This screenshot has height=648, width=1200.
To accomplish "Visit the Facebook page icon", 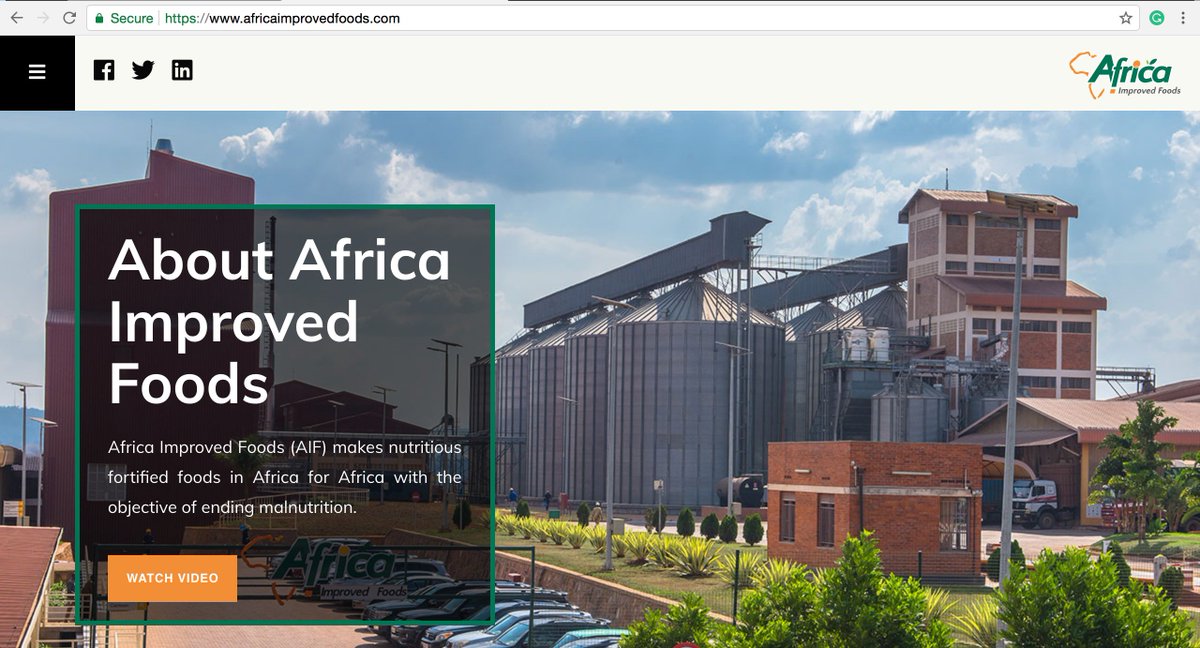I will click(104, 70).
